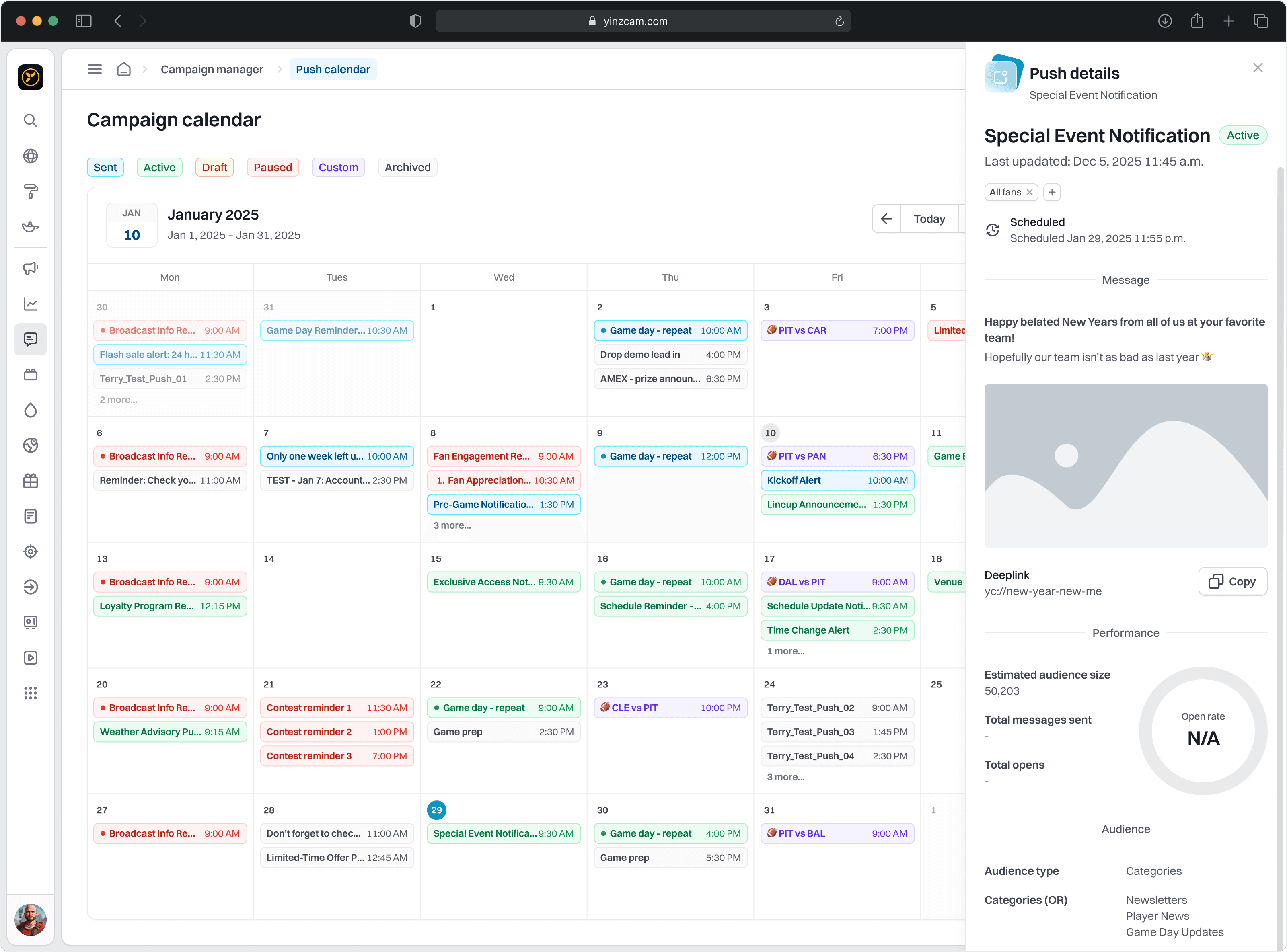Image resolution: width=1287 pixels, height=952 pixels.
Task: Click the home breadcrumb icon
Action: pos(124,69)
